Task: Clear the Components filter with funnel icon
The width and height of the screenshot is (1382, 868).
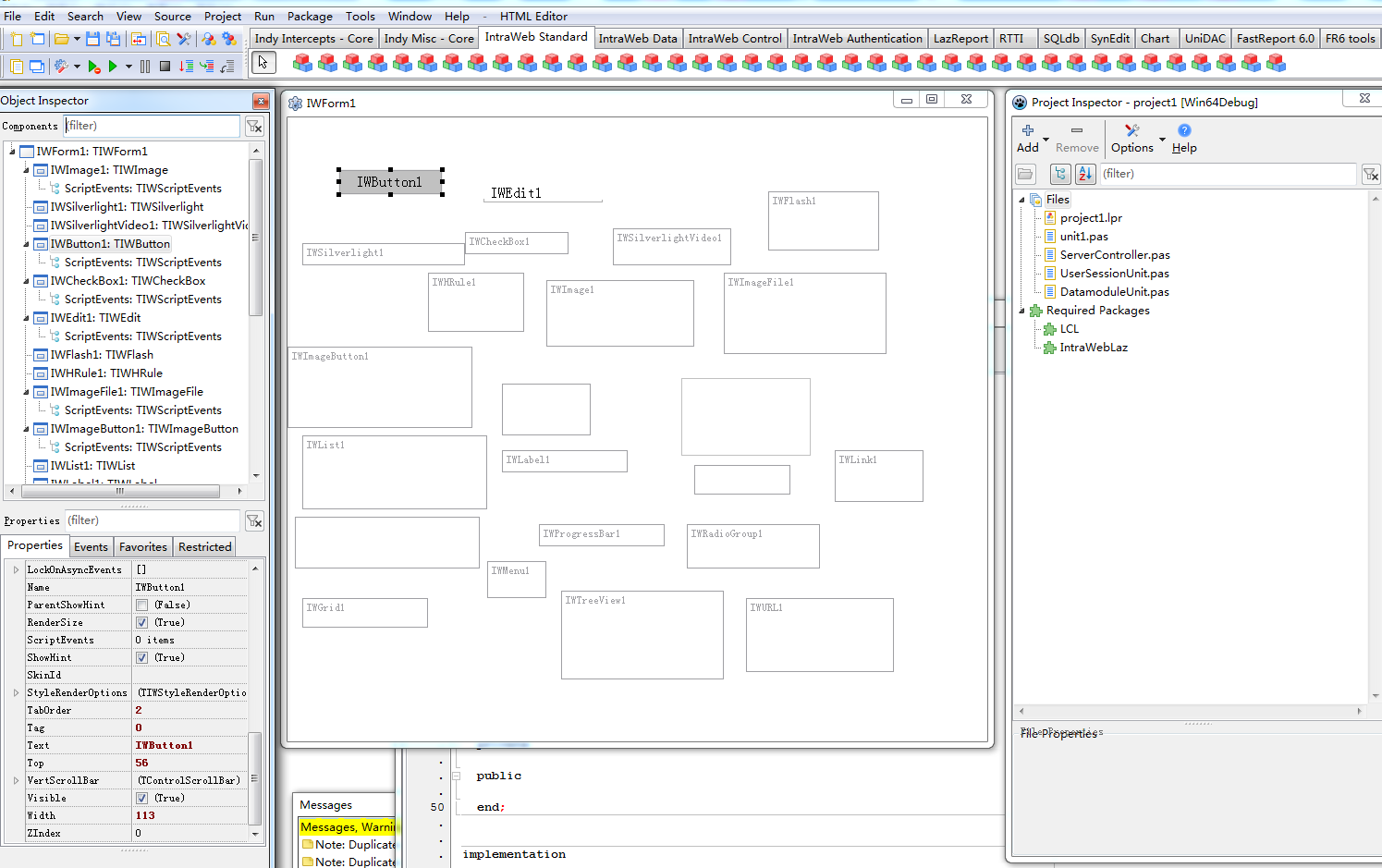Action: point(254,126)
